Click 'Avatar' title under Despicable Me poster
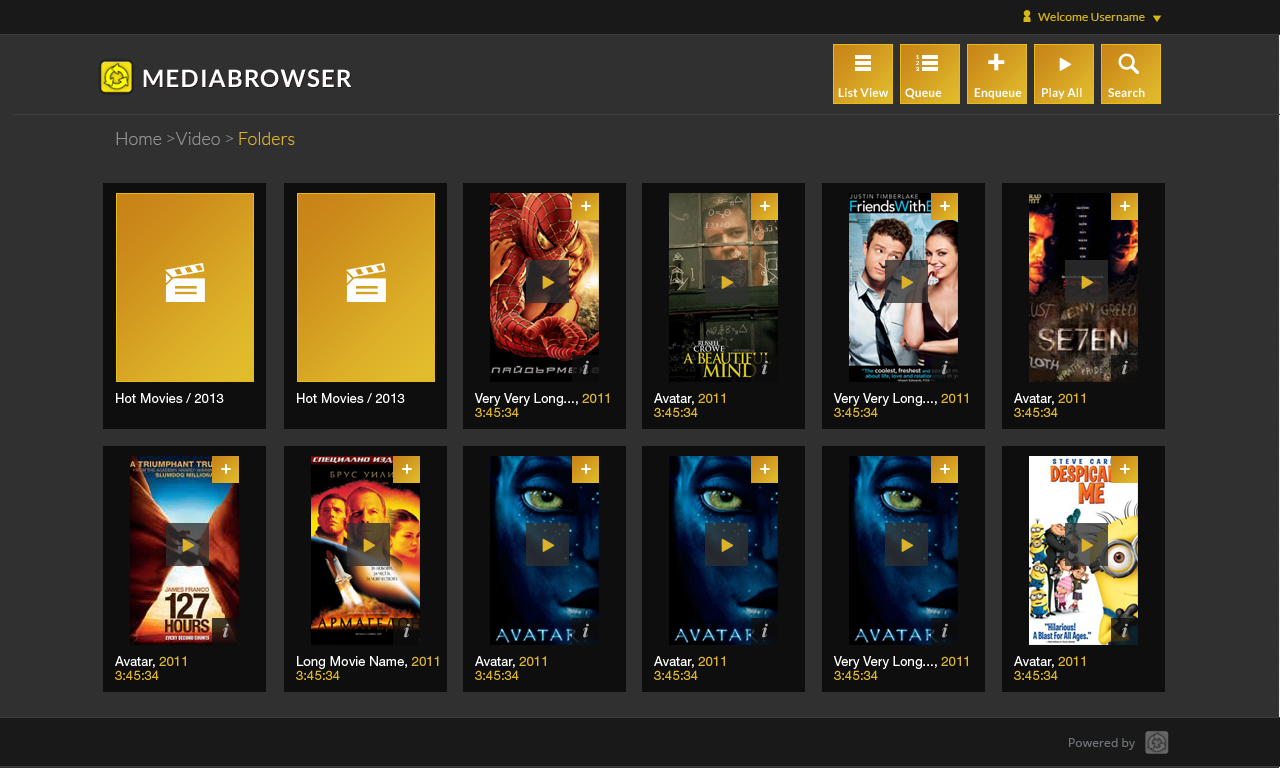Screen dimensions: 1280x768 1034,661
